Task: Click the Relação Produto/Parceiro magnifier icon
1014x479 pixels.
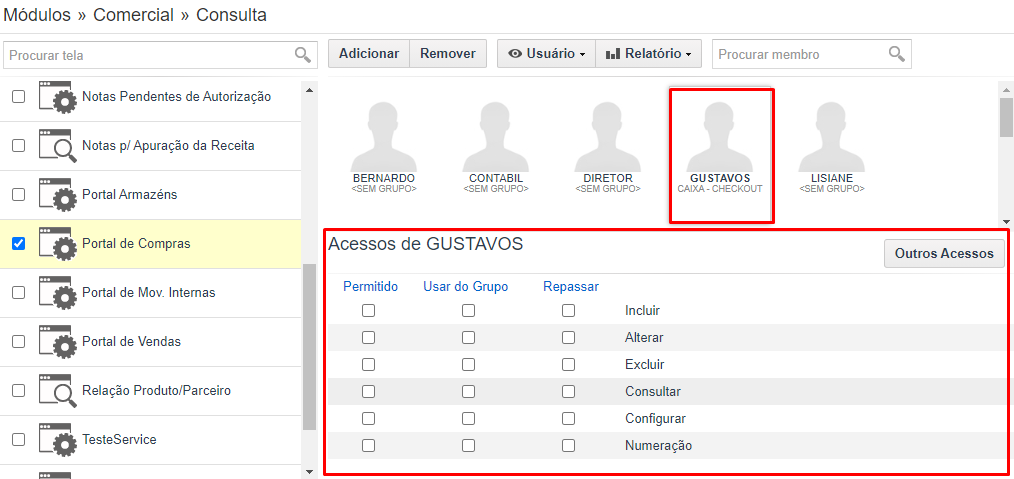Action: [58, 391]
